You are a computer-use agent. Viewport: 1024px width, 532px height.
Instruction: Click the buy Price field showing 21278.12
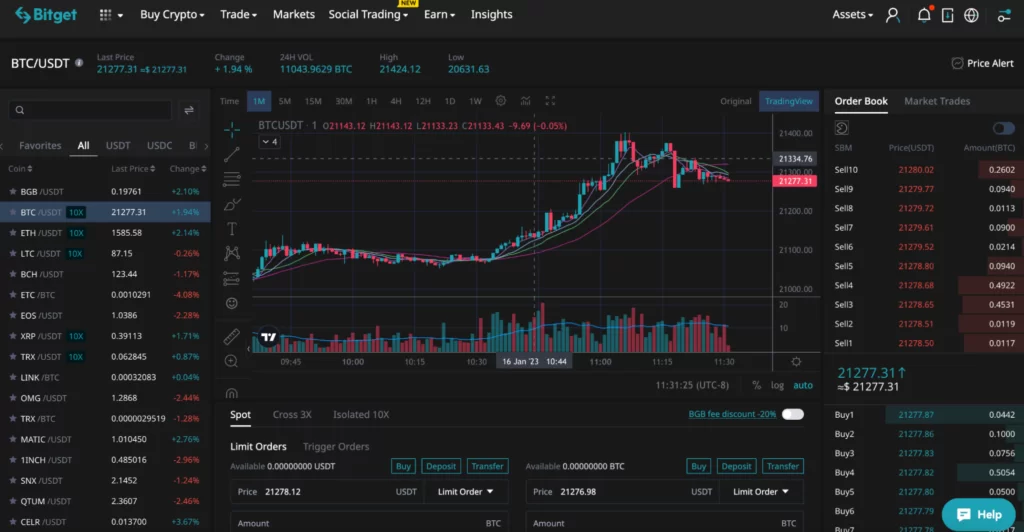(x=327, y=492)
